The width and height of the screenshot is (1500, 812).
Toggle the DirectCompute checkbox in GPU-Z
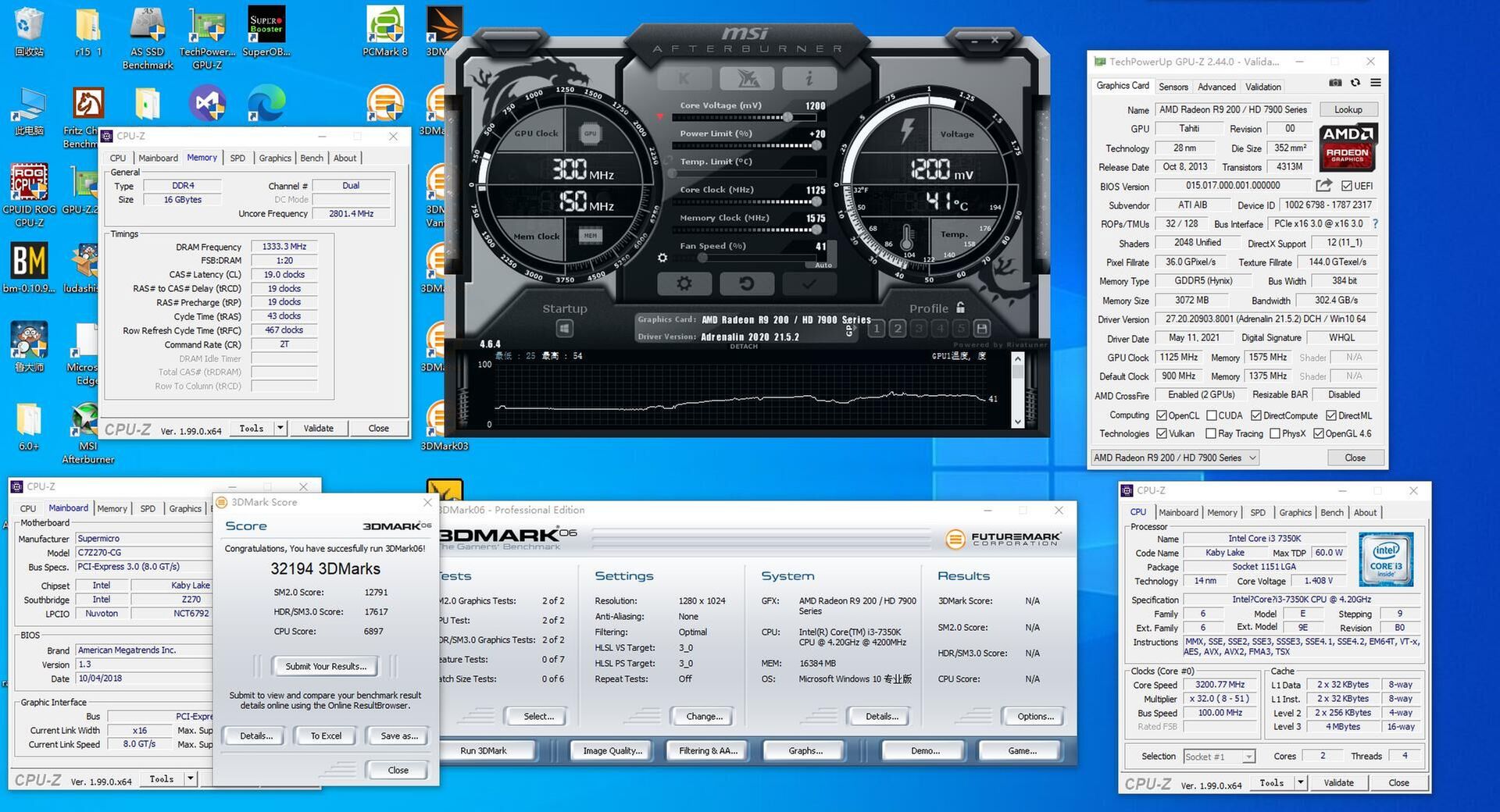[1256, 415]
